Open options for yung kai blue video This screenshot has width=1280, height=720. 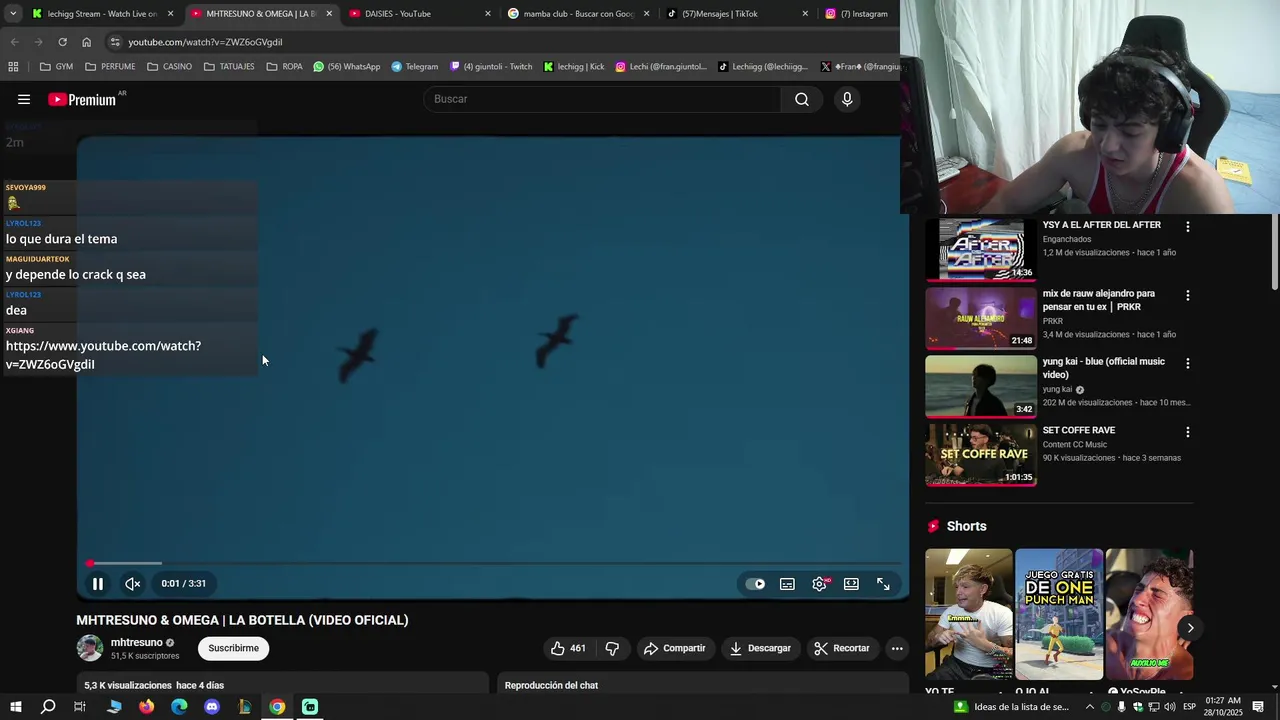click(1188, 364)
